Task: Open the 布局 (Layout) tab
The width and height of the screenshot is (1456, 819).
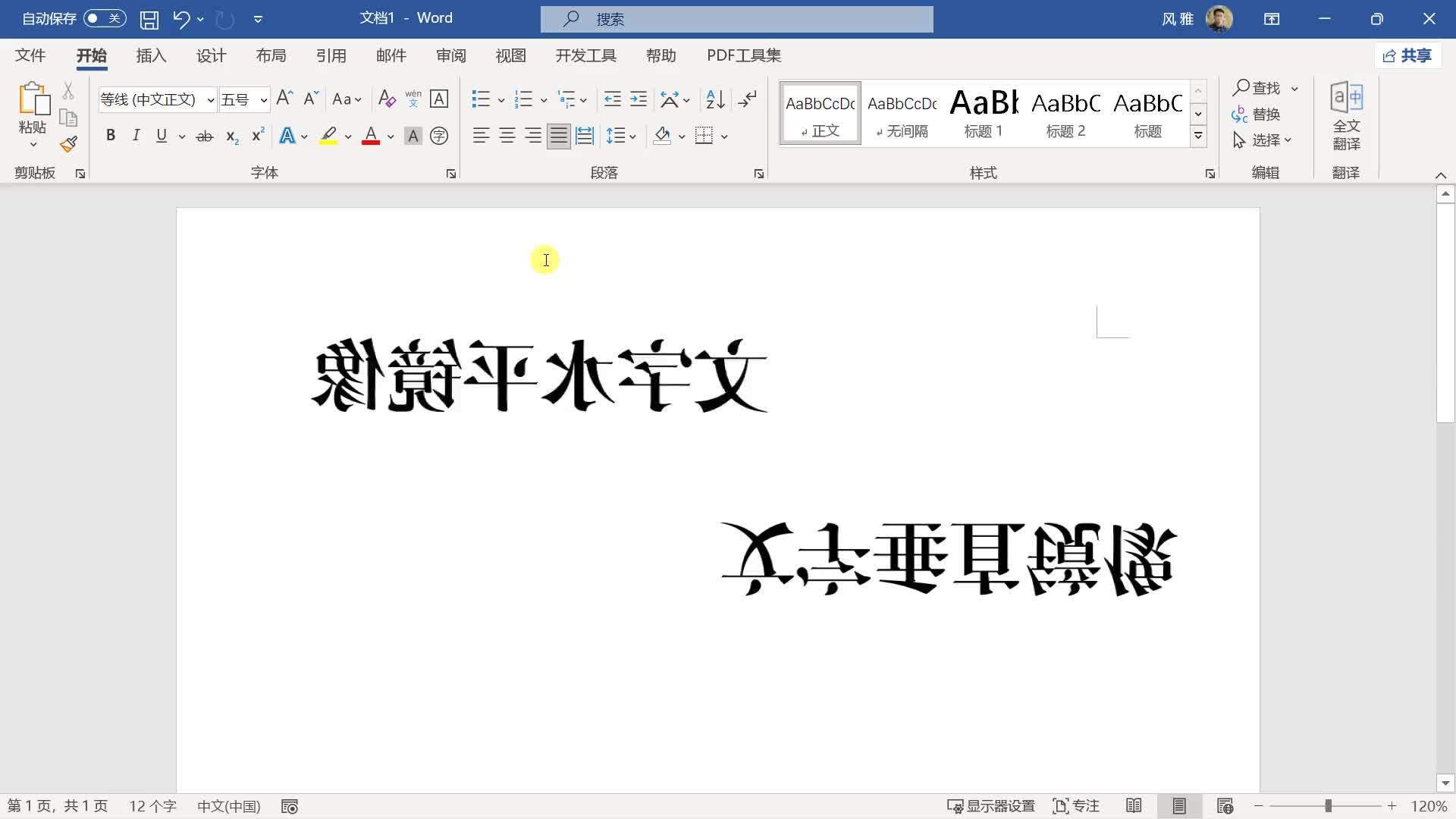Action: tap(271, 55)
